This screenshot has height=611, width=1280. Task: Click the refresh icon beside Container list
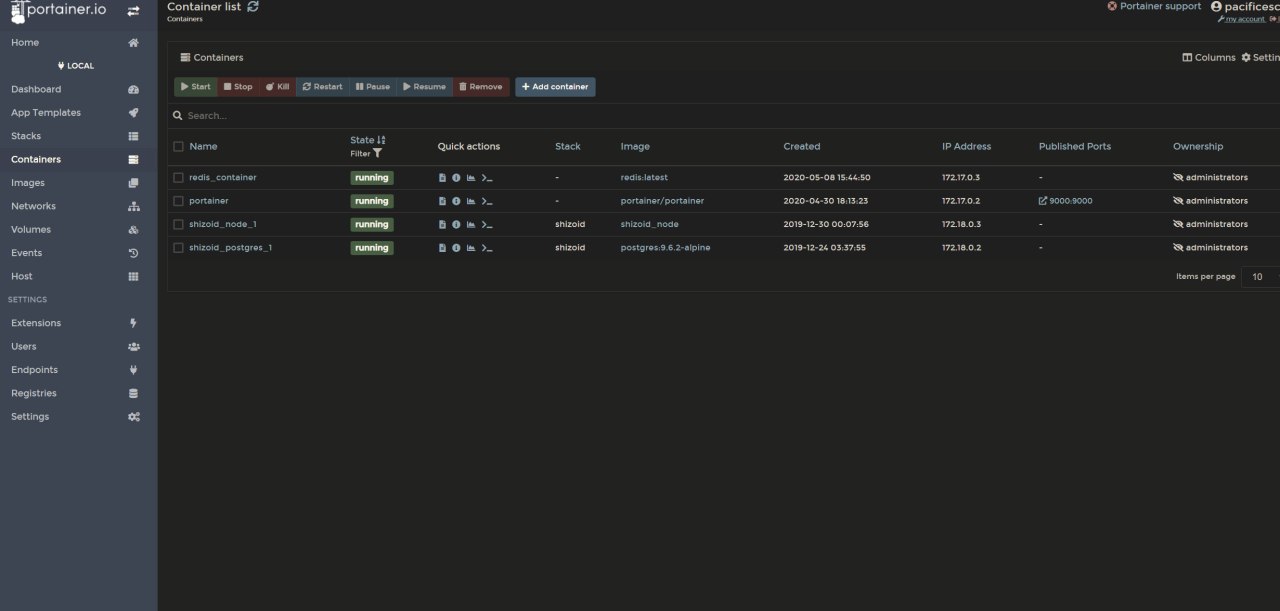tap(253, 6)
